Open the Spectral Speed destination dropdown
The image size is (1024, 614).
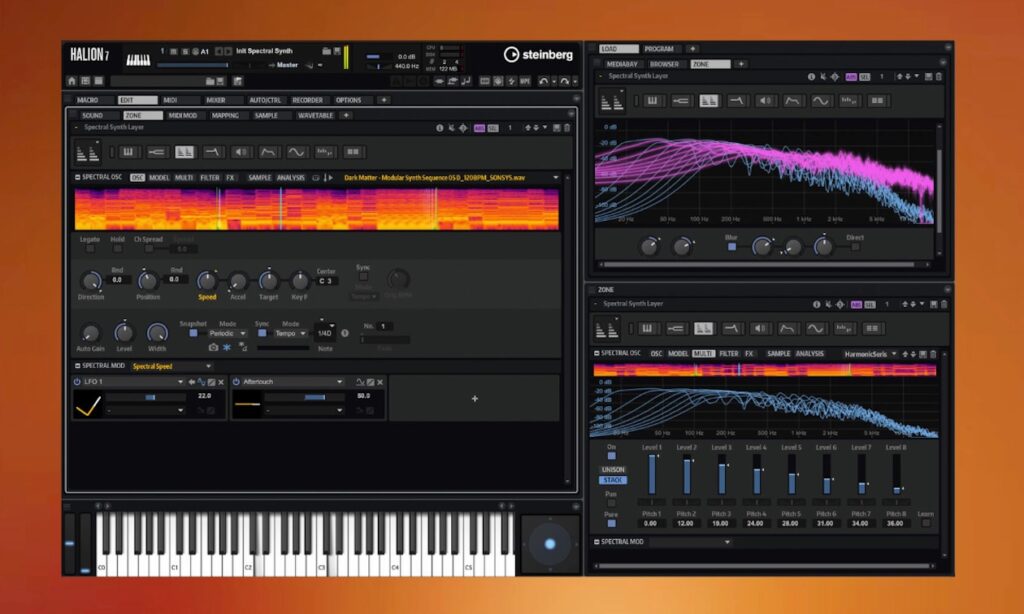pyautogui.click(x=171, y=366)
